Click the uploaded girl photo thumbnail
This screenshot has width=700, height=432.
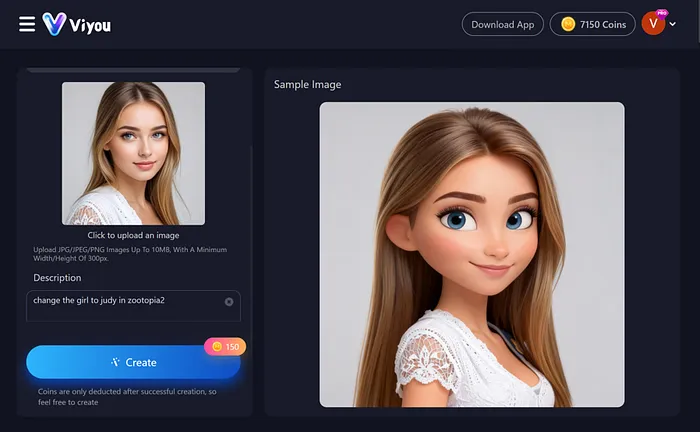click(x=133, y=153)
